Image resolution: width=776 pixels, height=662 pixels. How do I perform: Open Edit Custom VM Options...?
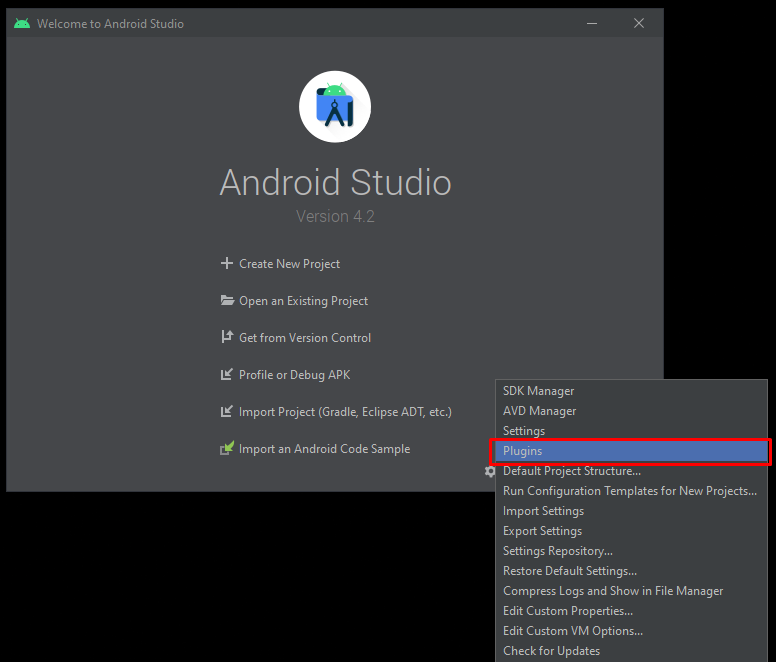(631, 631)
